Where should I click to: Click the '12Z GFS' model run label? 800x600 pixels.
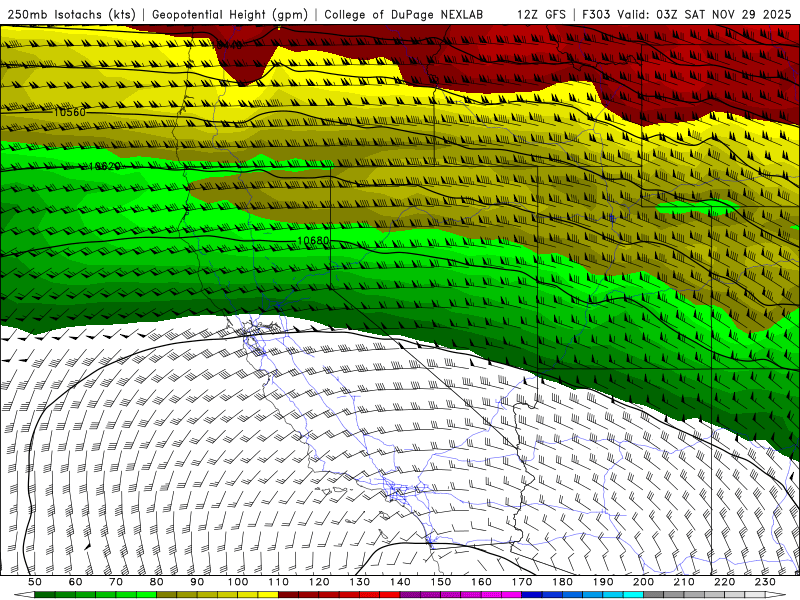[541, 14]
